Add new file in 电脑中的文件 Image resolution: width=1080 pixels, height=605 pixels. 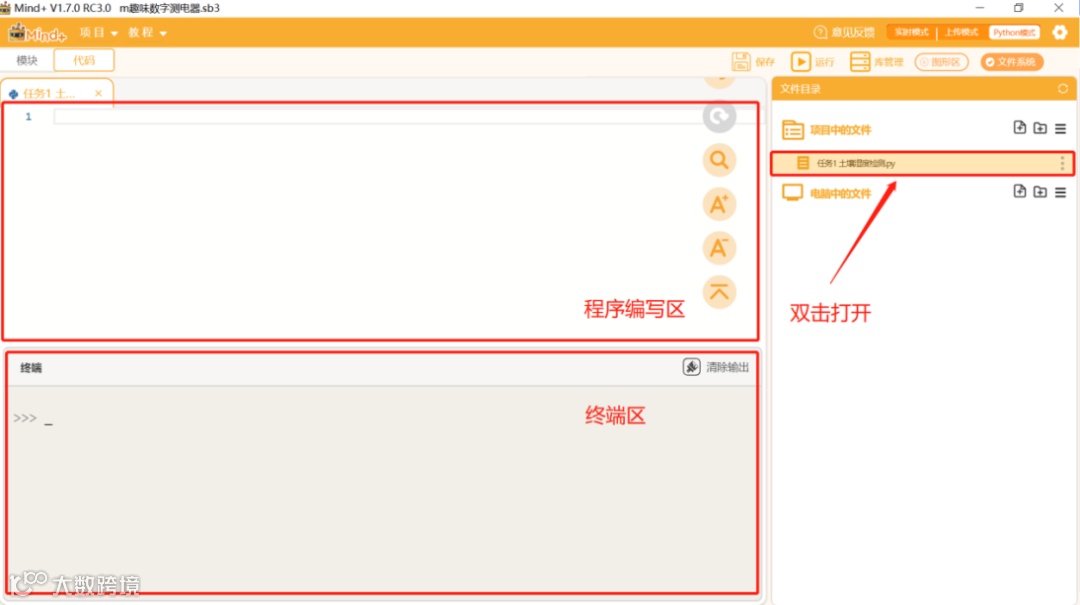1020,192
